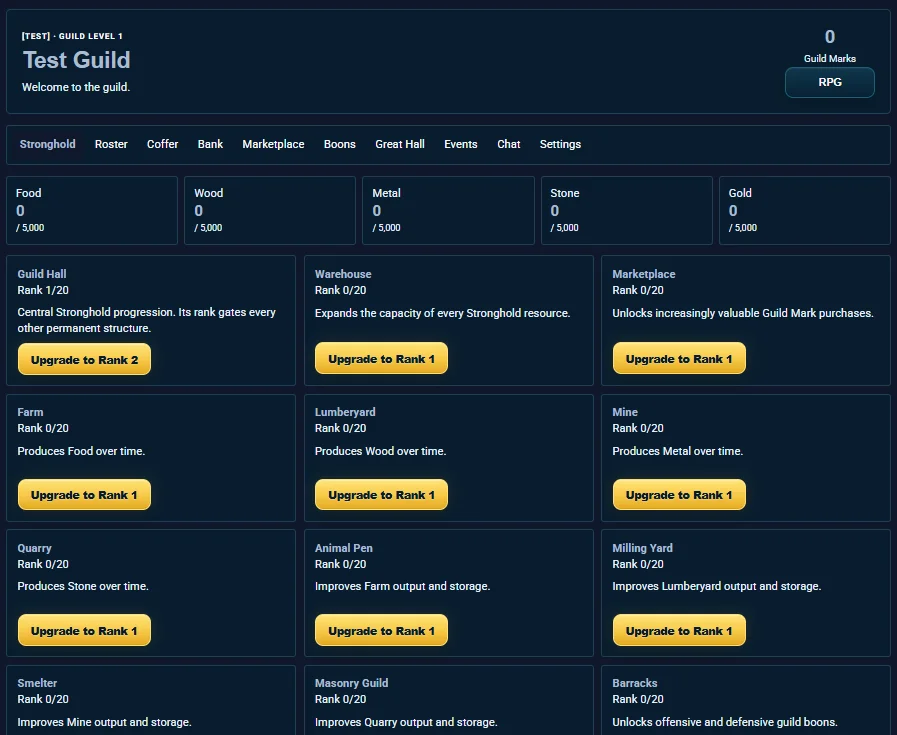Upgrade the Marketplace building to Rank 1
Screen dimensions: 897x735
click(x=679, y=359)
